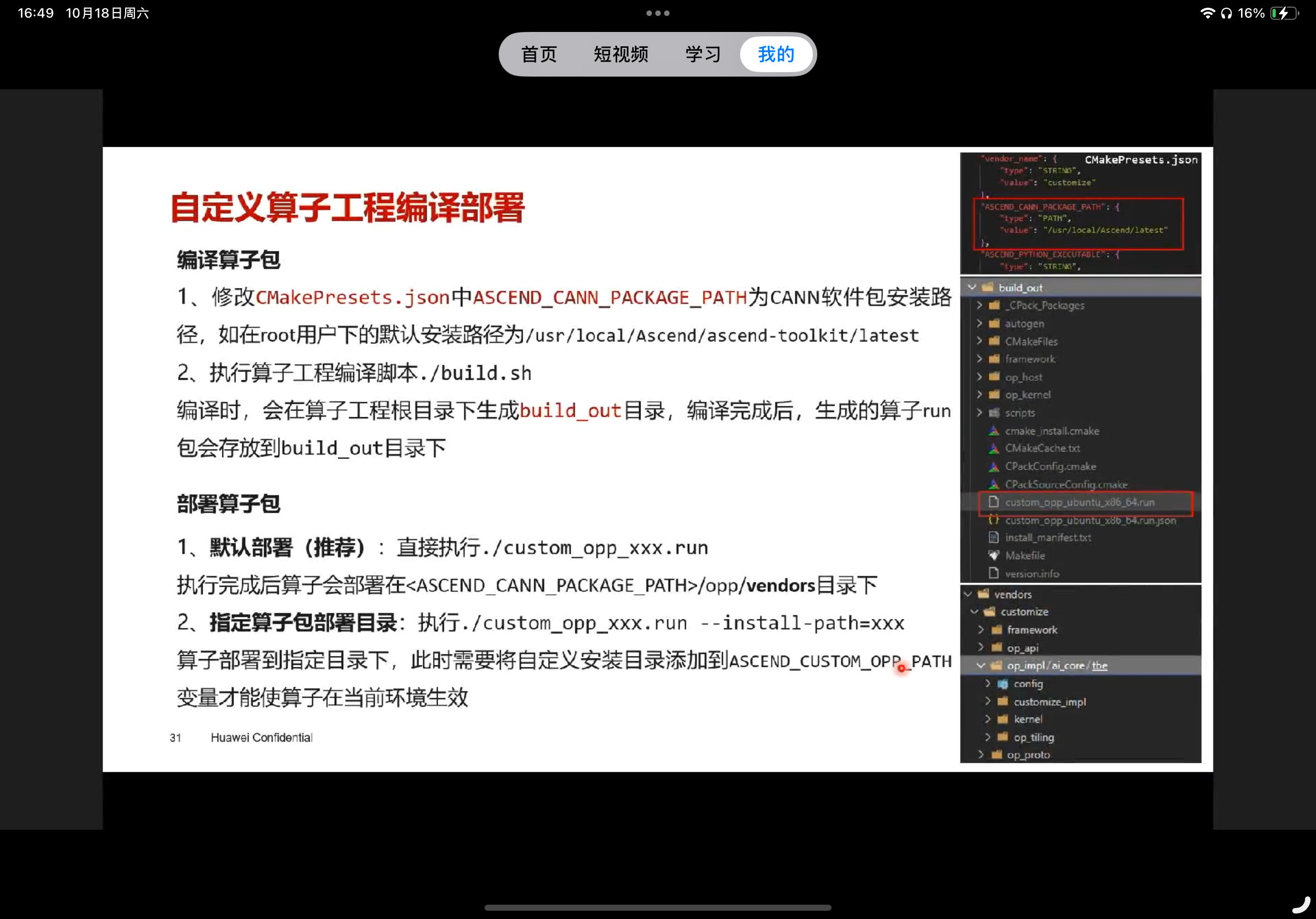
Task: Expand the op_kernel folder
Action: pos(980,394)
